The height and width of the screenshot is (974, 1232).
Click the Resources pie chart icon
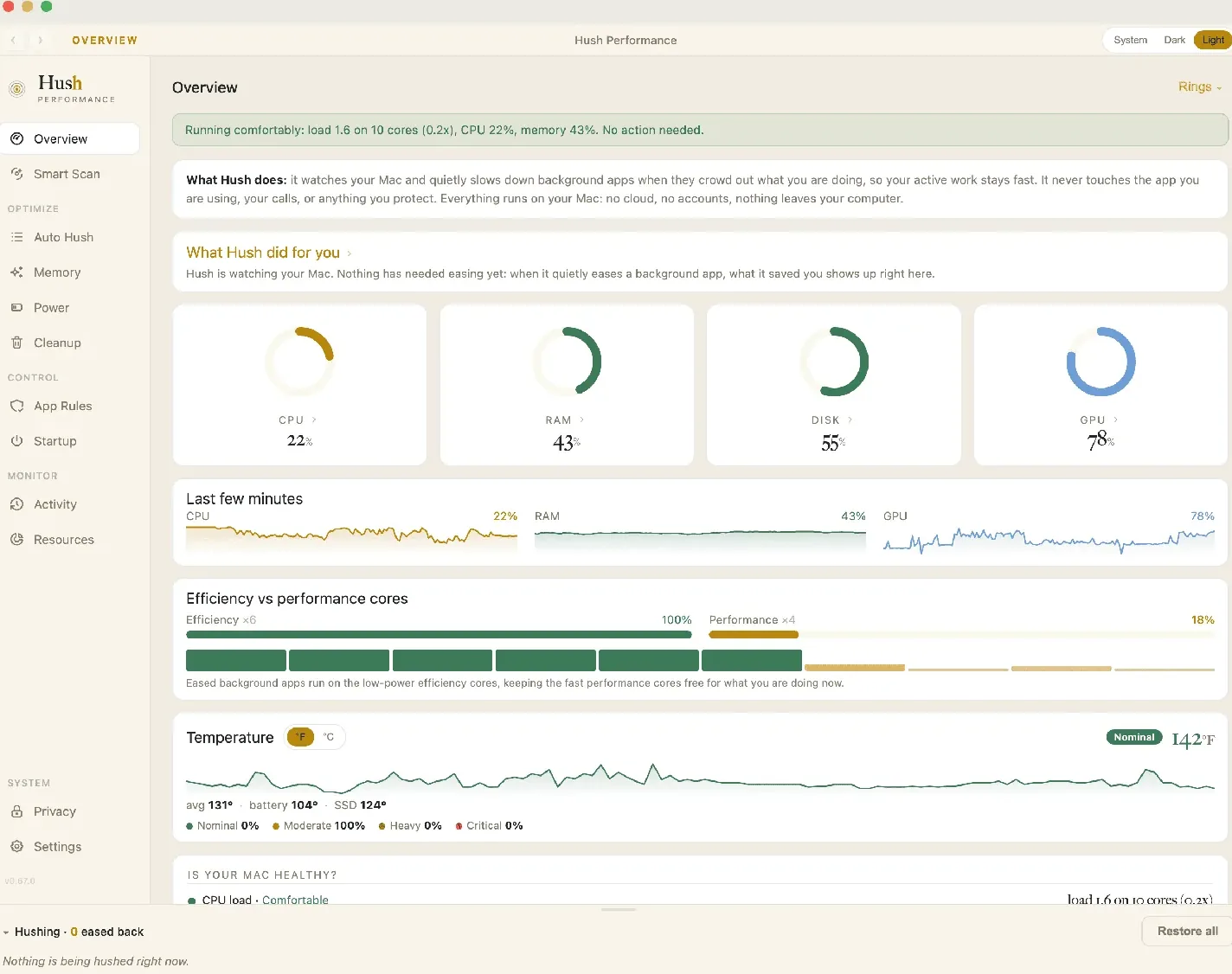tap(16, 539)
